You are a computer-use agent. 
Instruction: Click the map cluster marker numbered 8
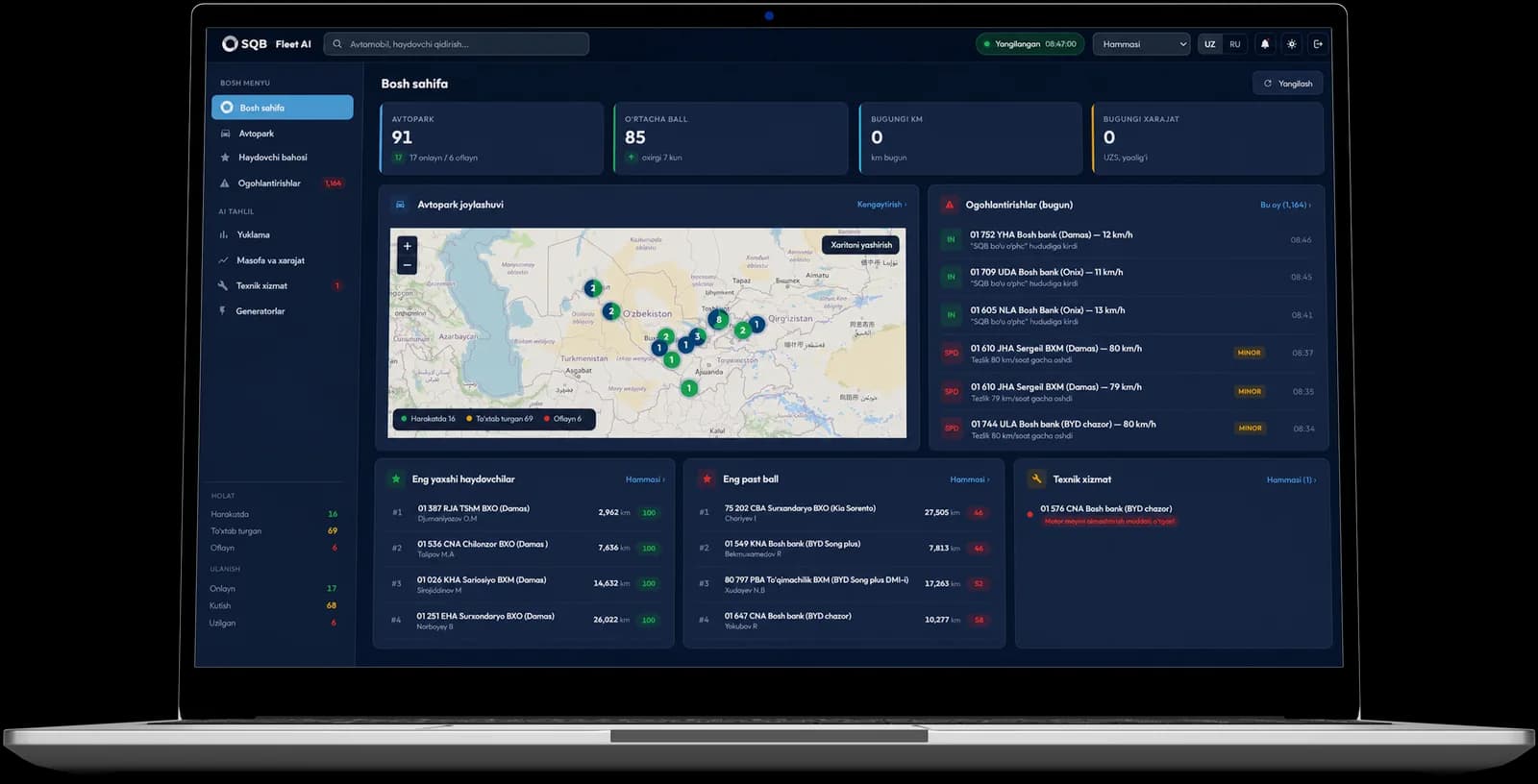[x=718, y=320]
